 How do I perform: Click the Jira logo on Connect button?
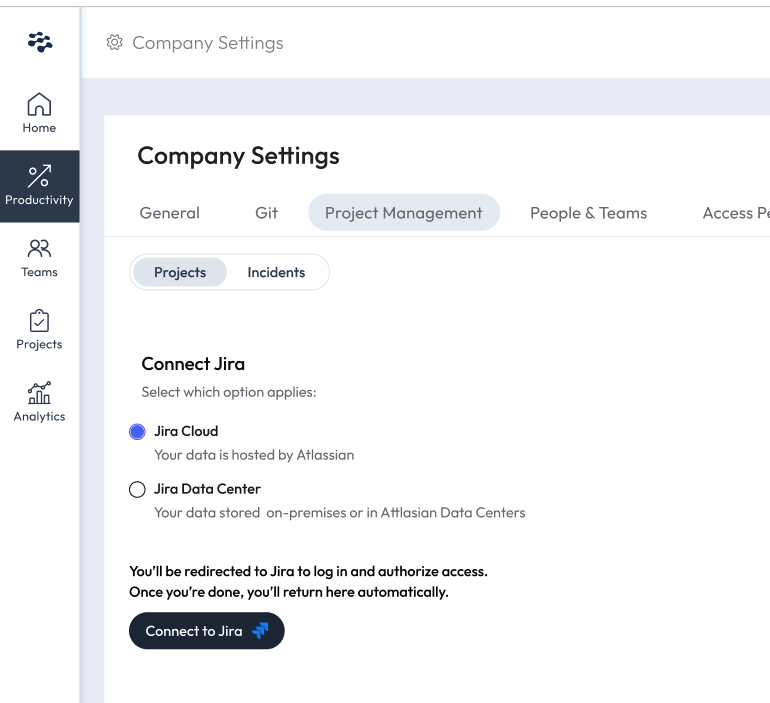click(261, 631)
